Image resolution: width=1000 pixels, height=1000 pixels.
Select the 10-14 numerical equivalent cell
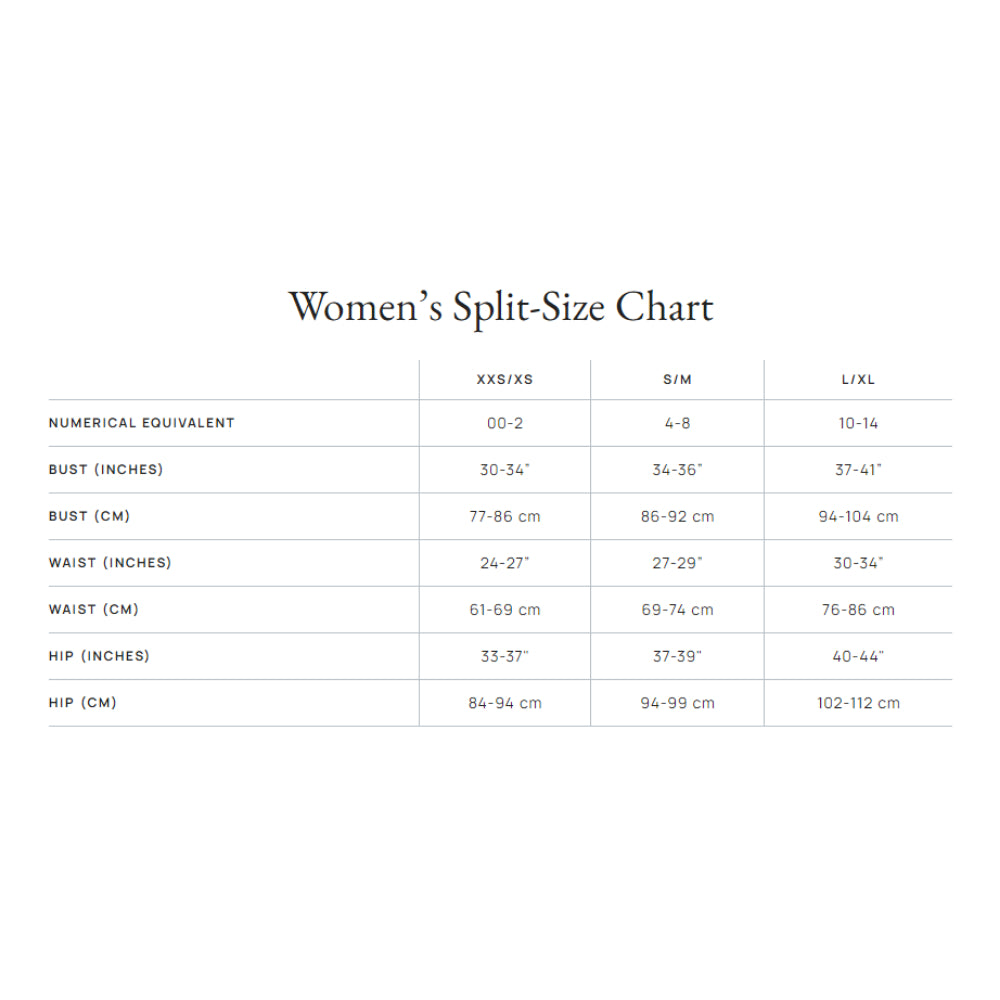858,423
